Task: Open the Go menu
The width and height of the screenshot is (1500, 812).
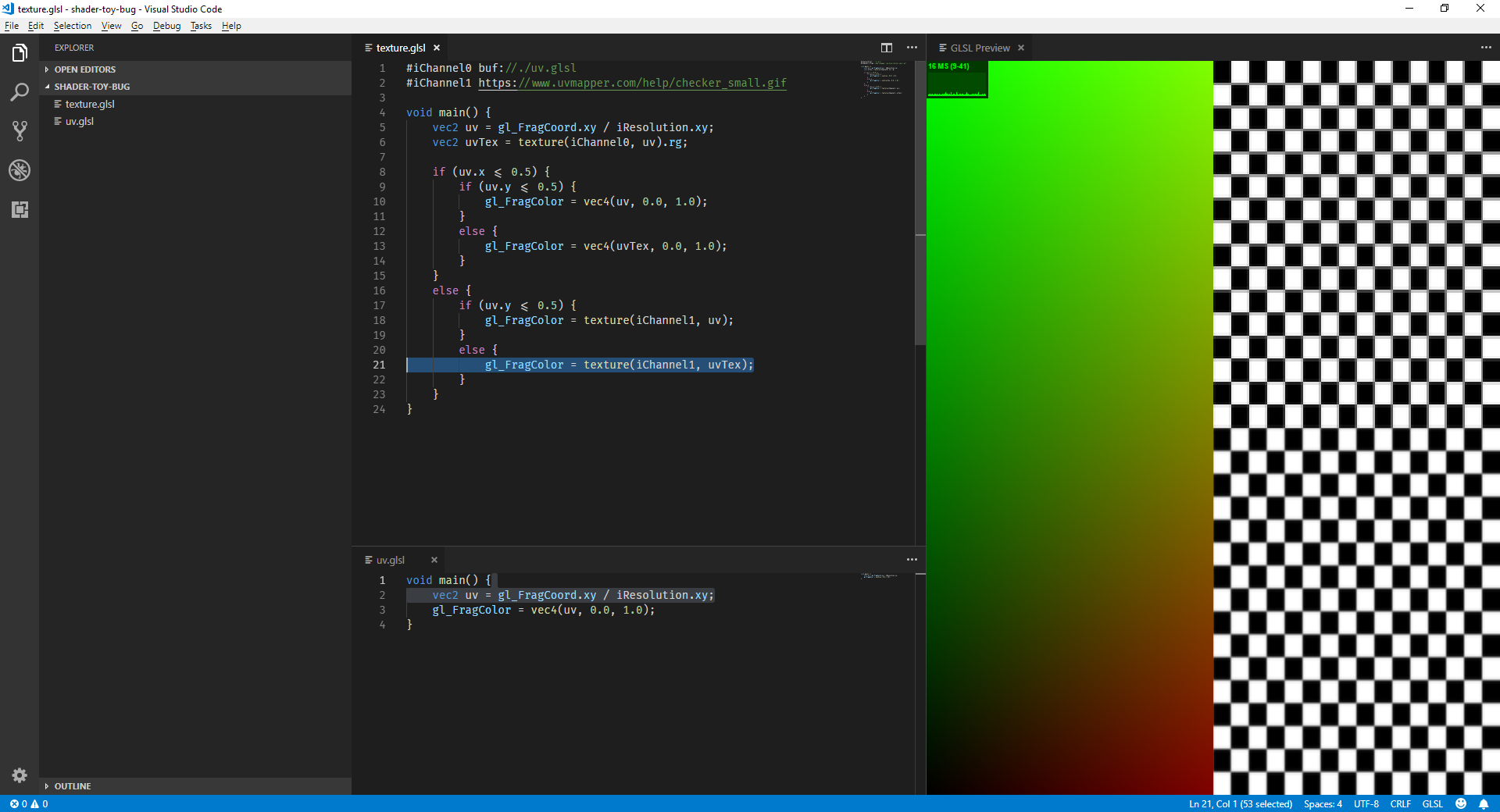Action: [x=137, y=26]
